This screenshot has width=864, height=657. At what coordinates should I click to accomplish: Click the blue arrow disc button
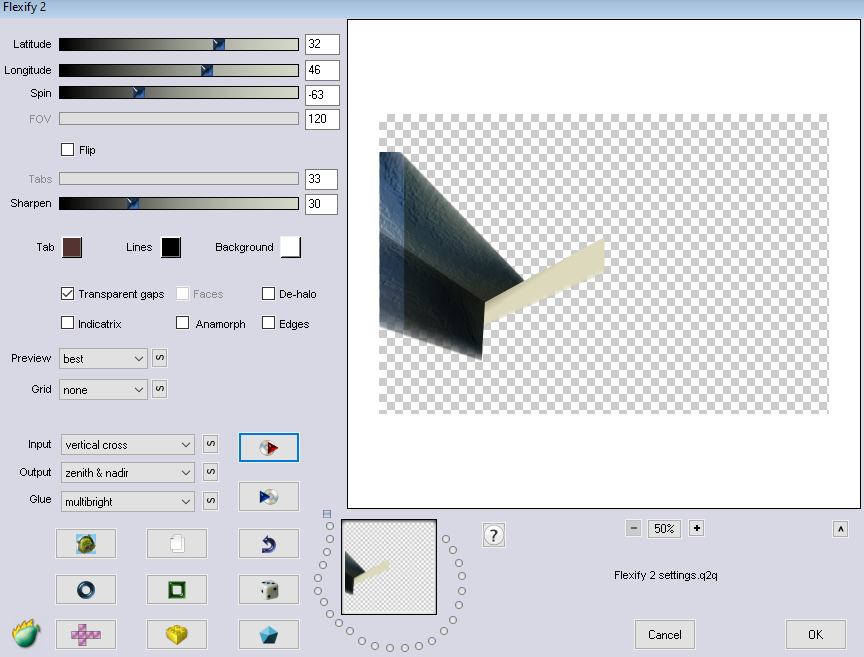click(268, 496)
